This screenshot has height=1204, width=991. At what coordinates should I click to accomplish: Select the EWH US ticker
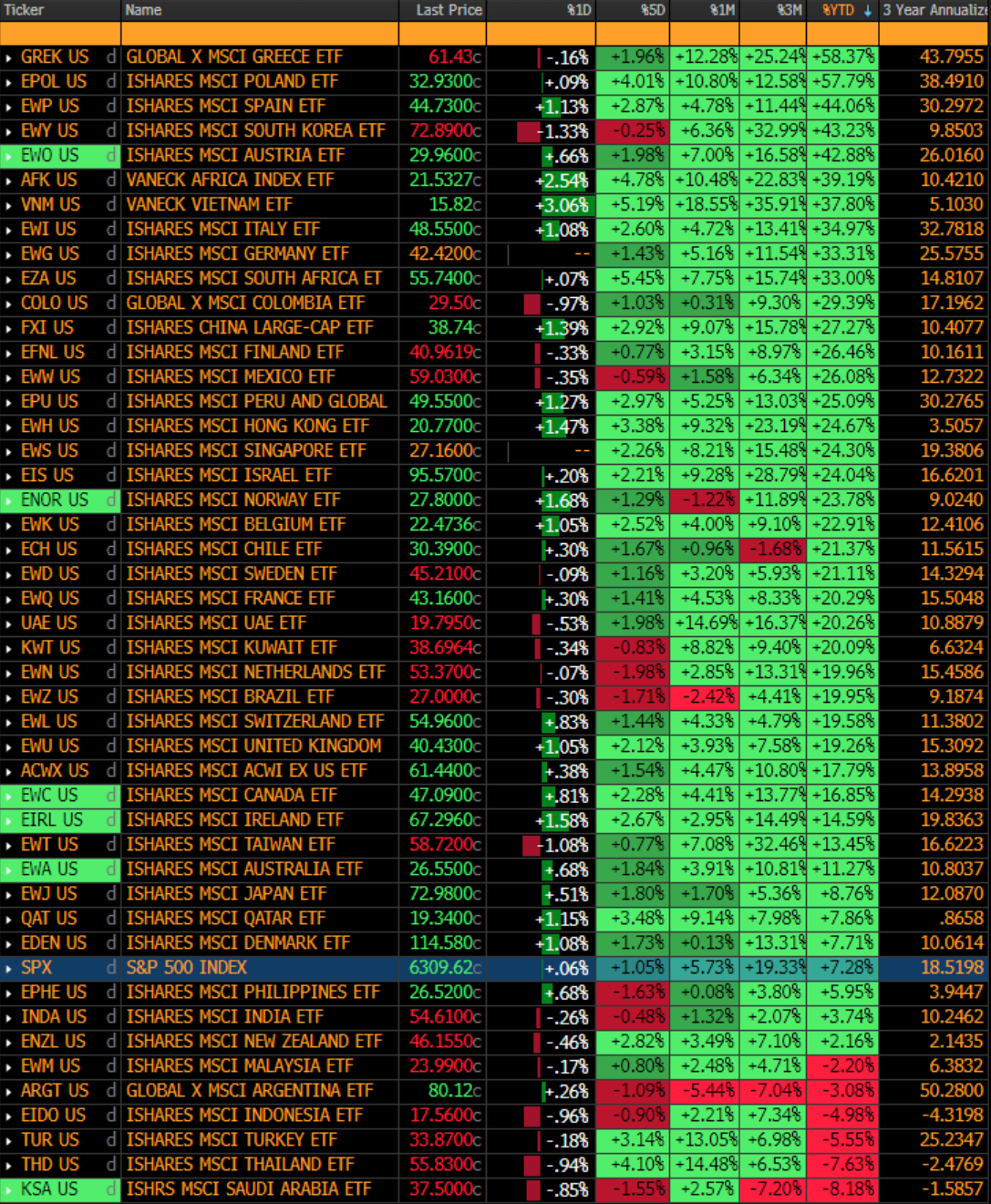click(50, 427)
